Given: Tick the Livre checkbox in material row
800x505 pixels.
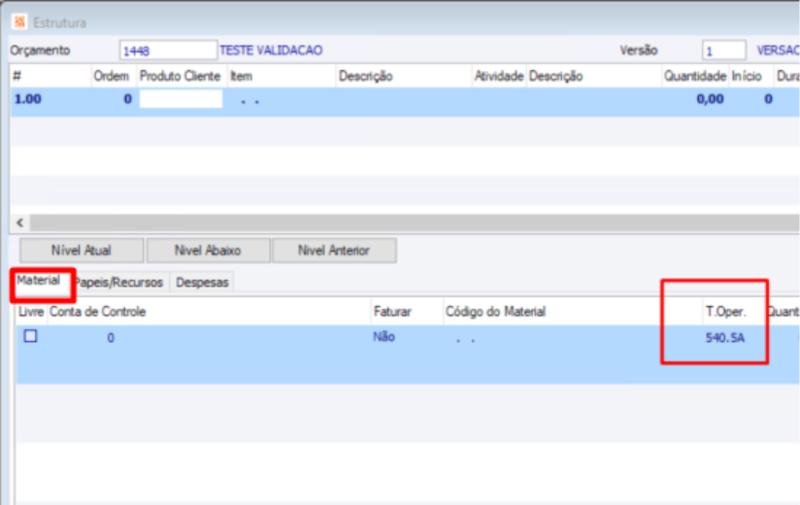Looking at the screenshot, I should click(31, 336).
